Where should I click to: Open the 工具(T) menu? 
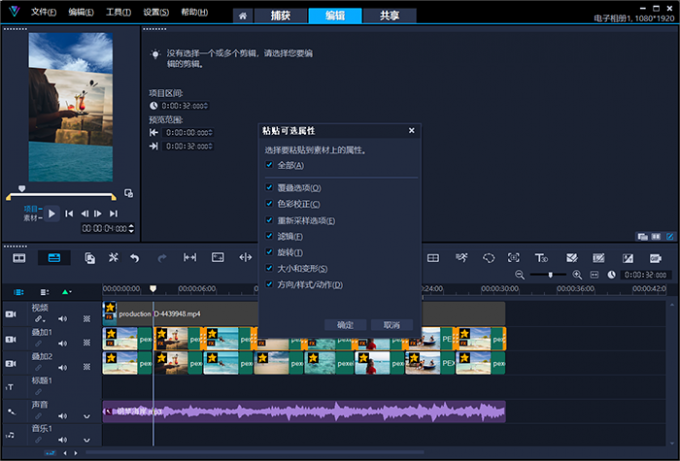(118, 12)
